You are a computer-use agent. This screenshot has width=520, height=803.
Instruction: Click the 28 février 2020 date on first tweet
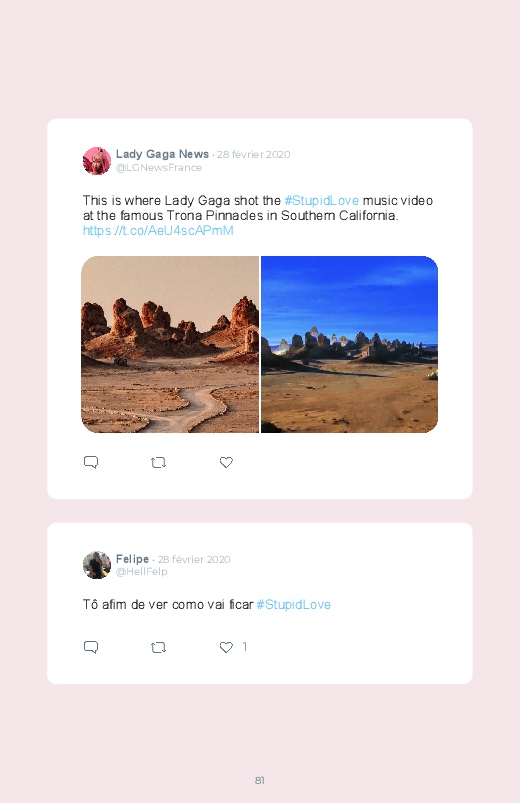[254, 155]
